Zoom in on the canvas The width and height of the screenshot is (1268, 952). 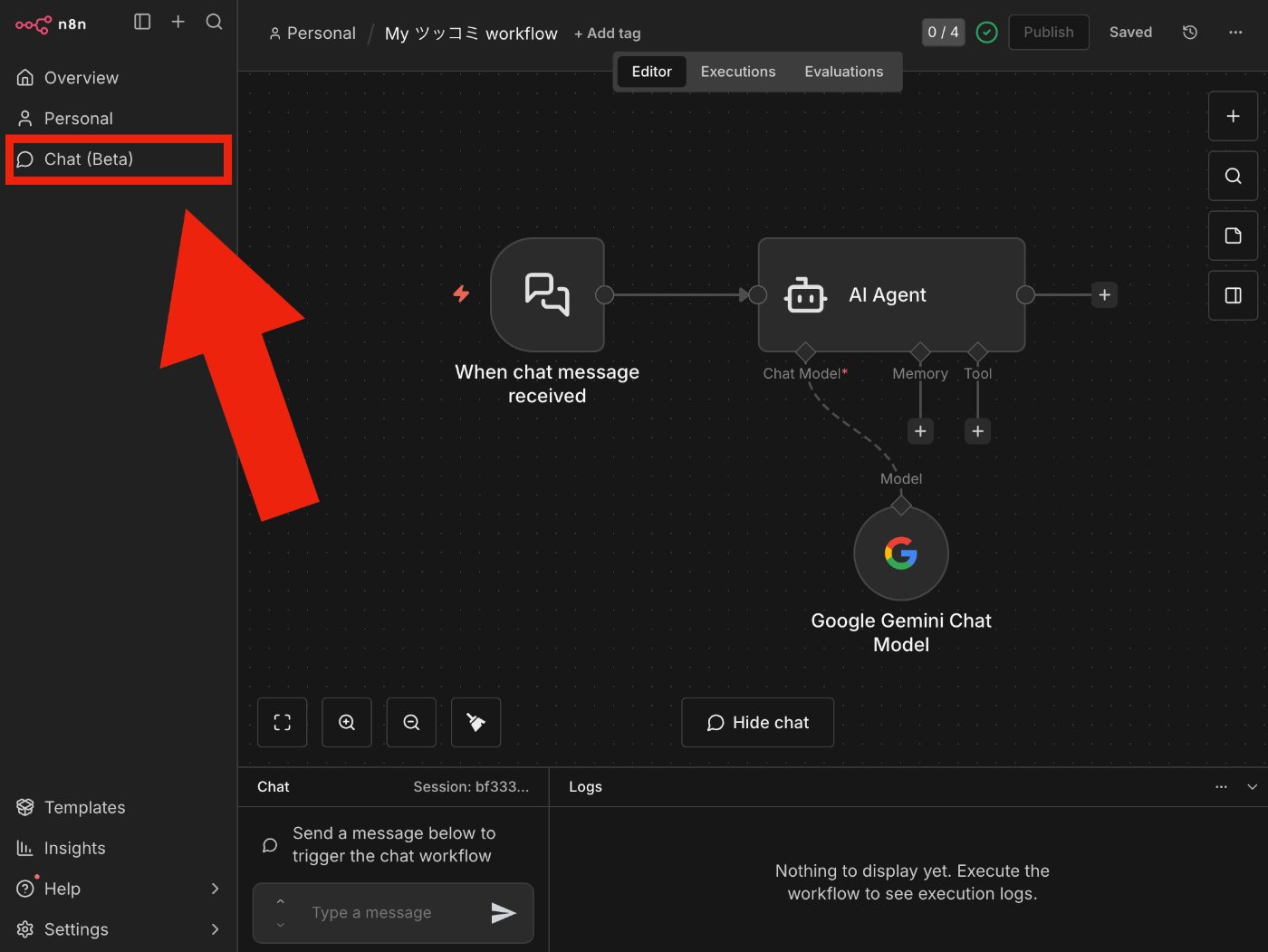[347, 722]
